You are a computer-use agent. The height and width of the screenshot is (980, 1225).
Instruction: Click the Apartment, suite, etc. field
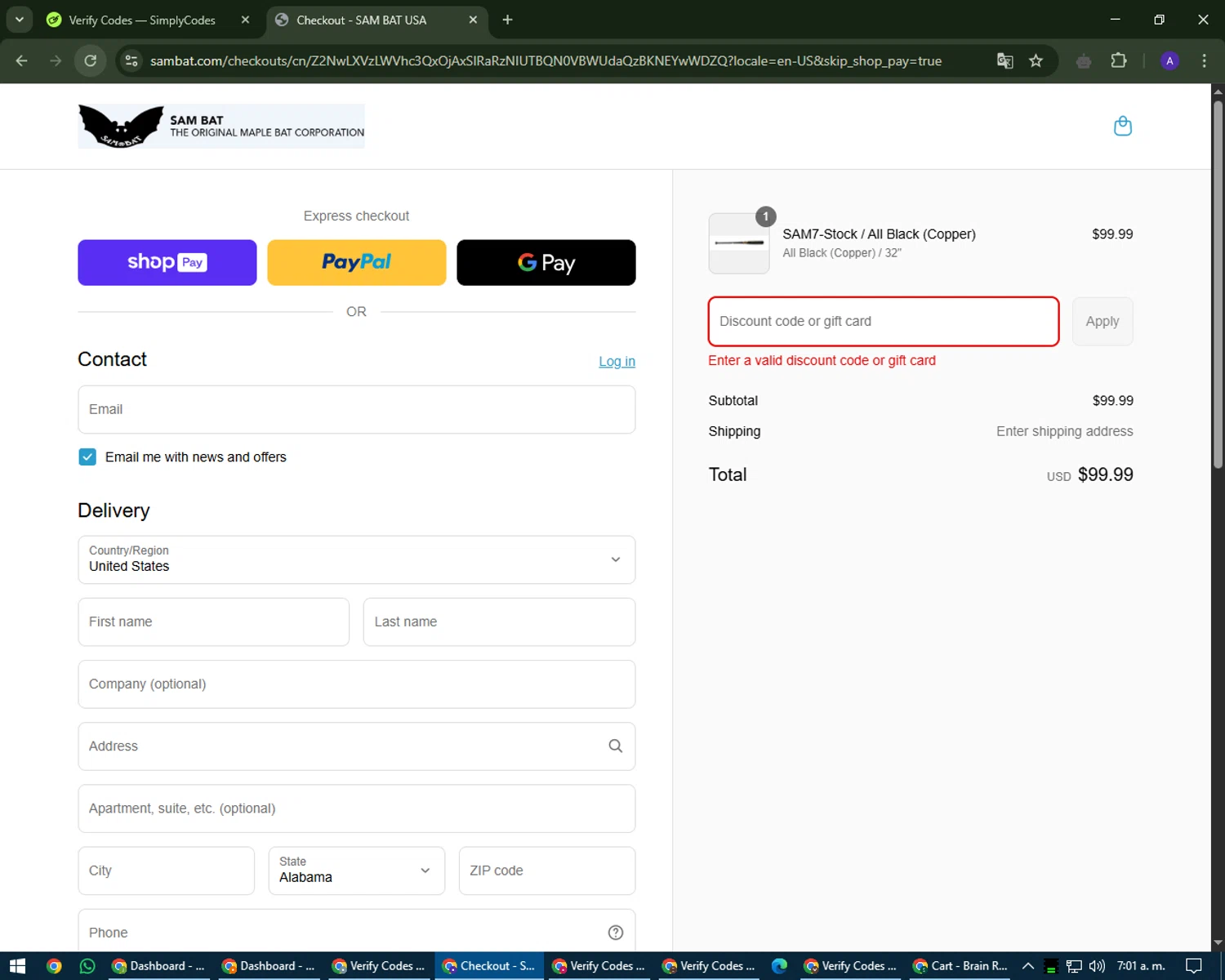357,808
